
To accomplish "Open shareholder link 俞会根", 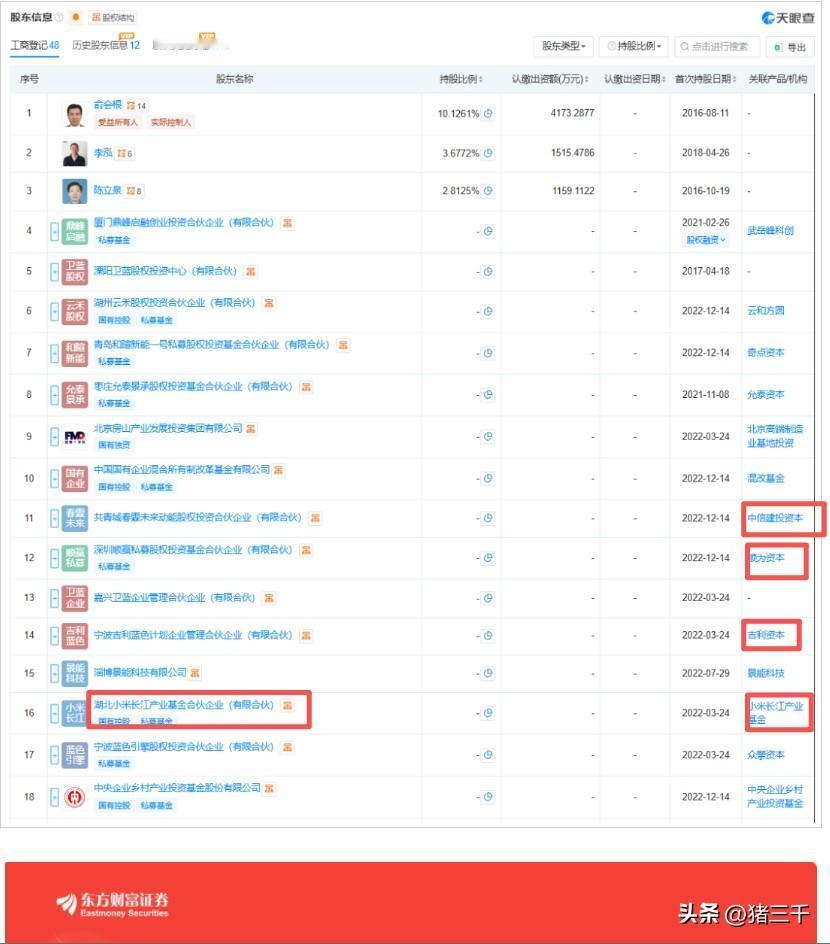I will (x=108, y=105).
